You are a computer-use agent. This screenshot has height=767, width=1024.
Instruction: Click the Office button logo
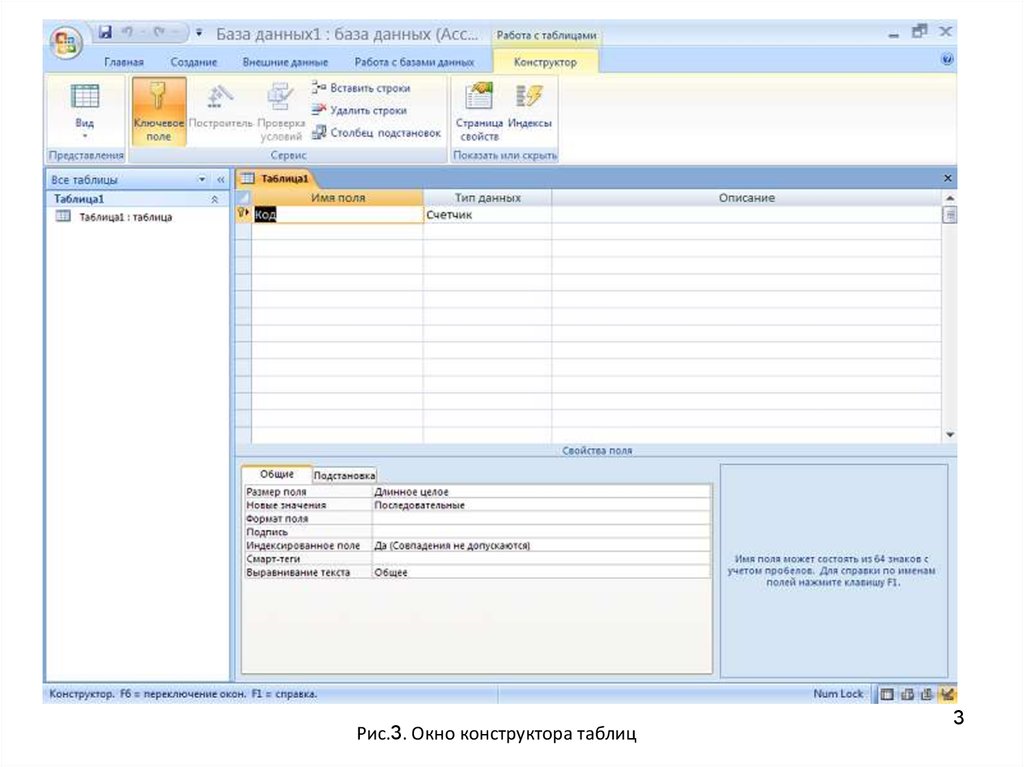tap(66, 41)
